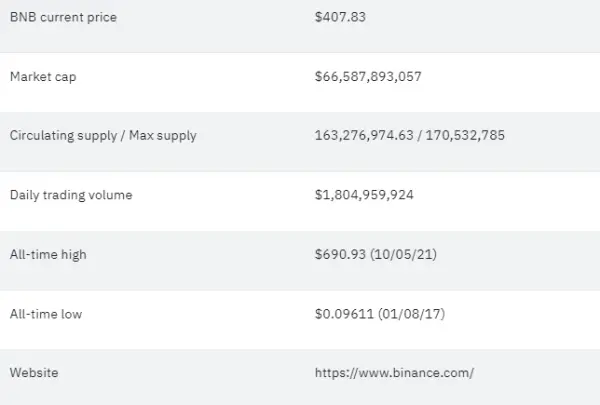Select Circulating supply / Max supply label

tap(103, 136)
